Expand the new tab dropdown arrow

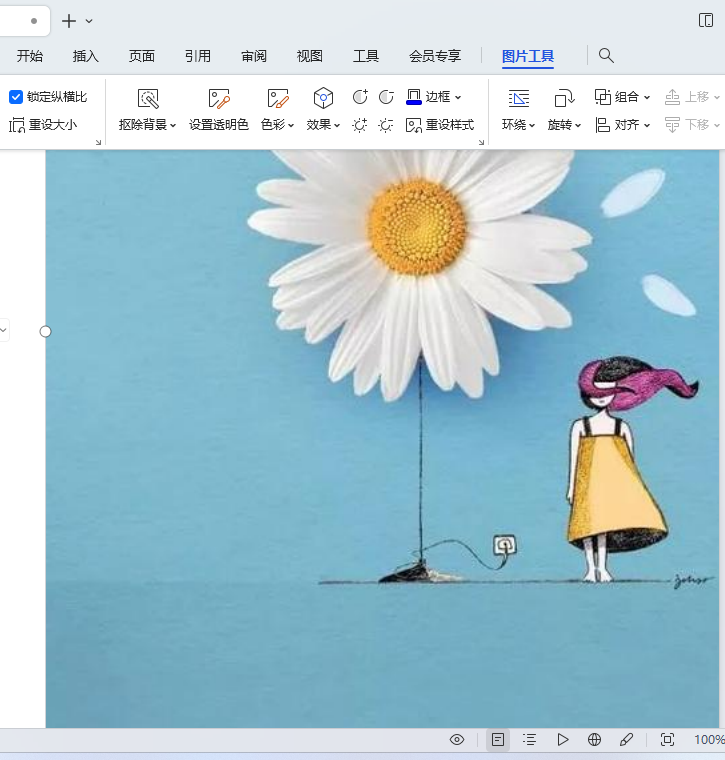point(89,21)
